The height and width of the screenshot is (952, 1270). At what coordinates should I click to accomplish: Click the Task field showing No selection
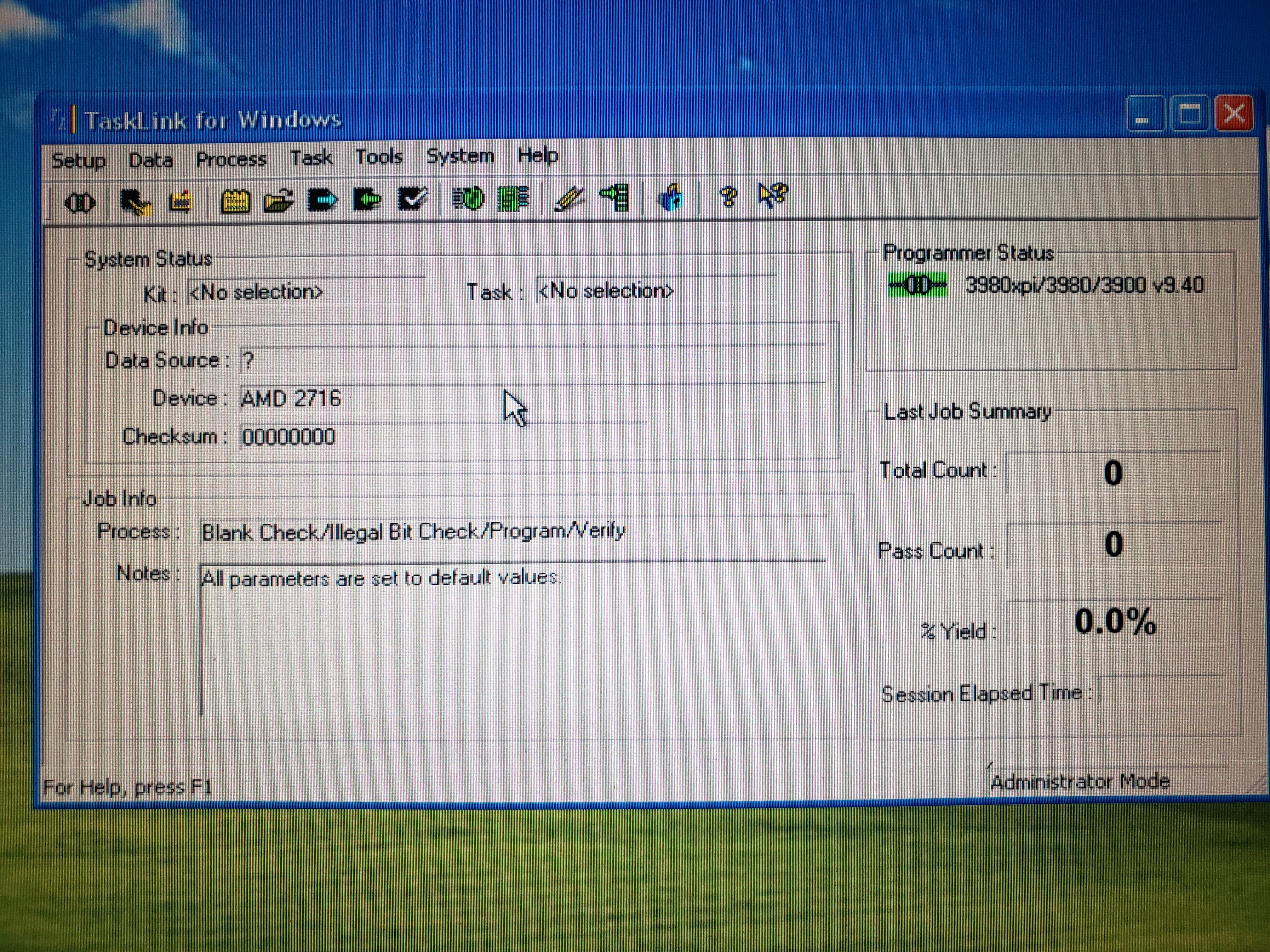click(656, 290)
